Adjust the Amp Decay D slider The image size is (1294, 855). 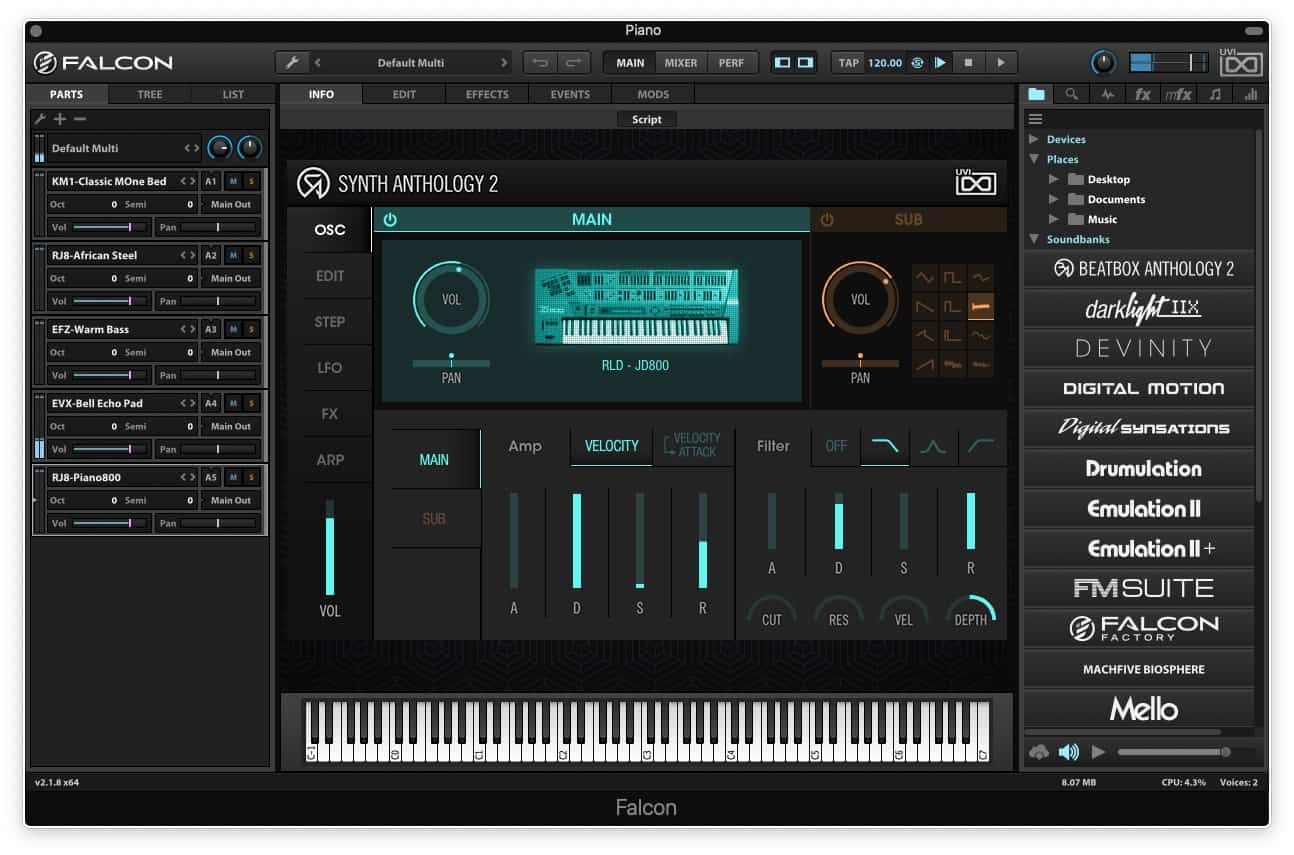(x=577, y=541)
